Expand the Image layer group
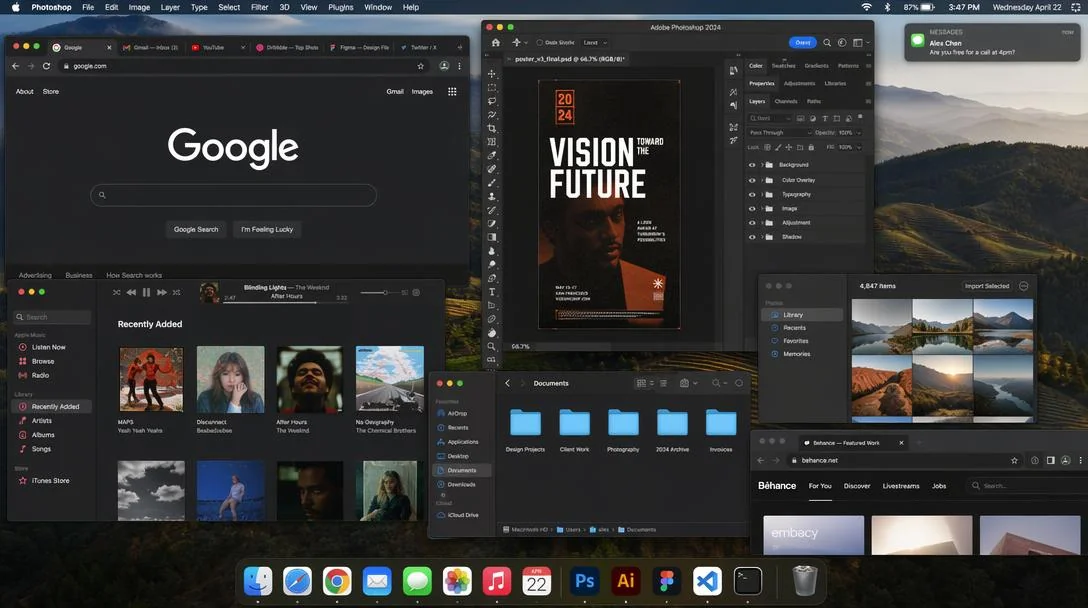The image size is (1088, 608). (762, 208)
